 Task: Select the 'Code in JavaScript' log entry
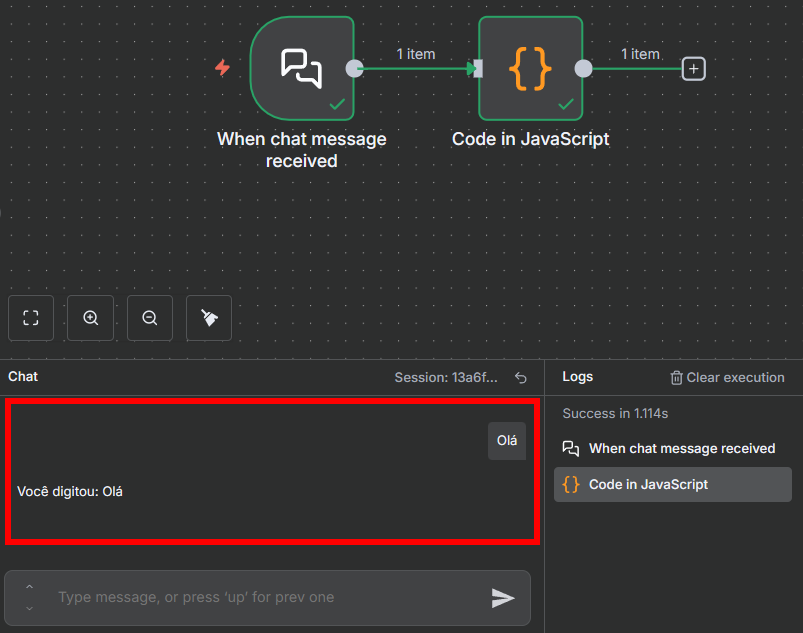(x=648, y=484)
